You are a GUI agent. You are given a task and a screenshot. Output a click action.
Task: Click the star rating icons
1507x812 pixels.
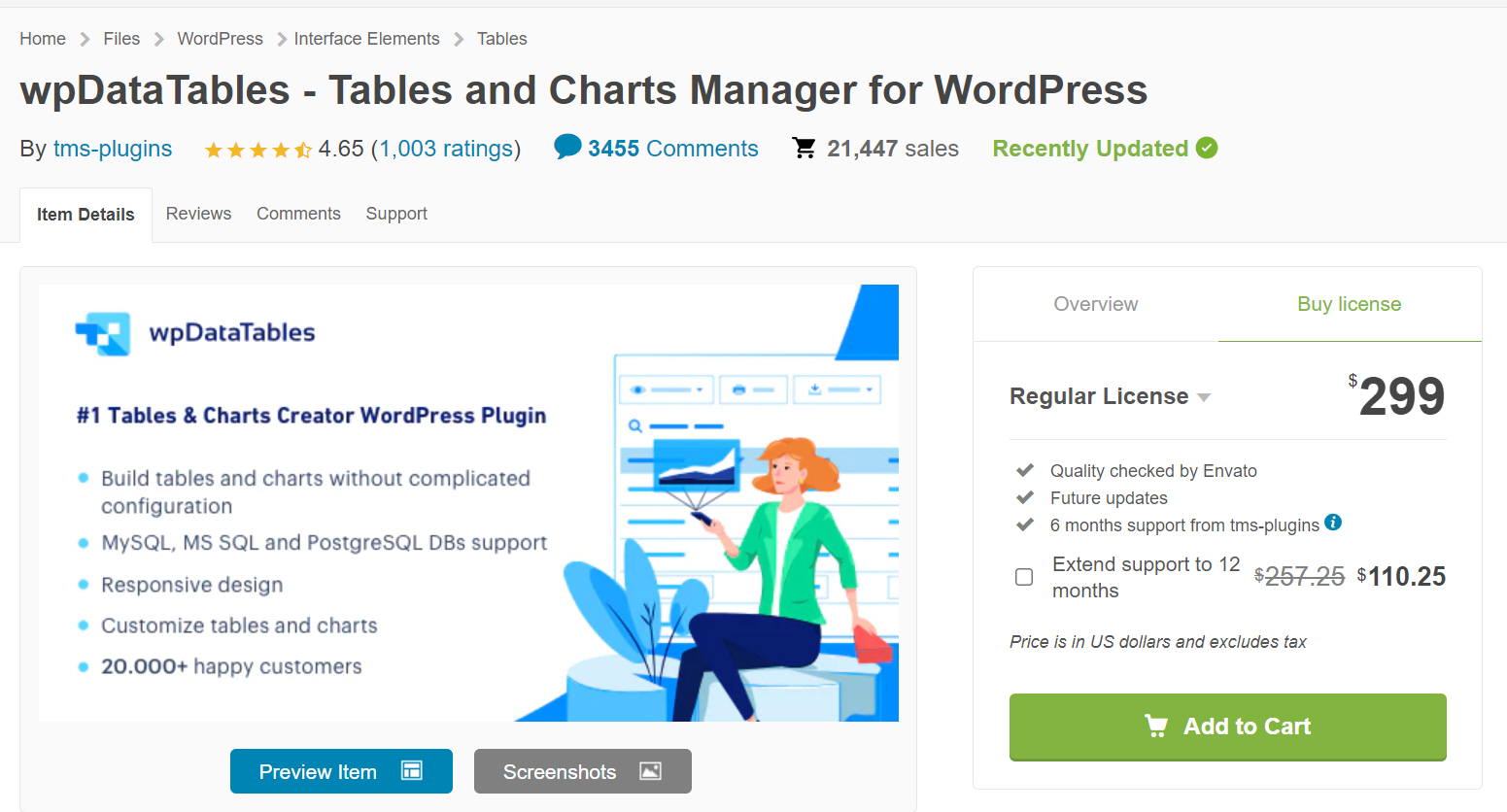click(257, 150)
